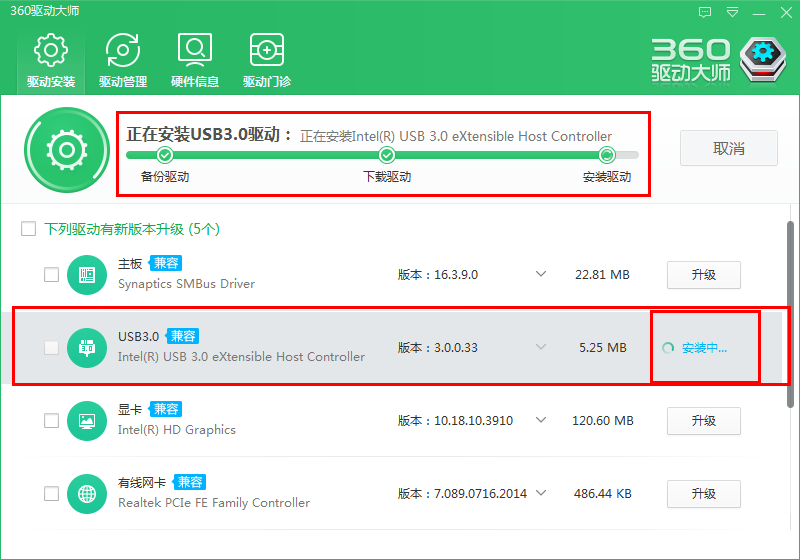Viewport: 800px width, 560px height.
Task: Click the feedback chat icon in title bar
Action: point(705,13)
